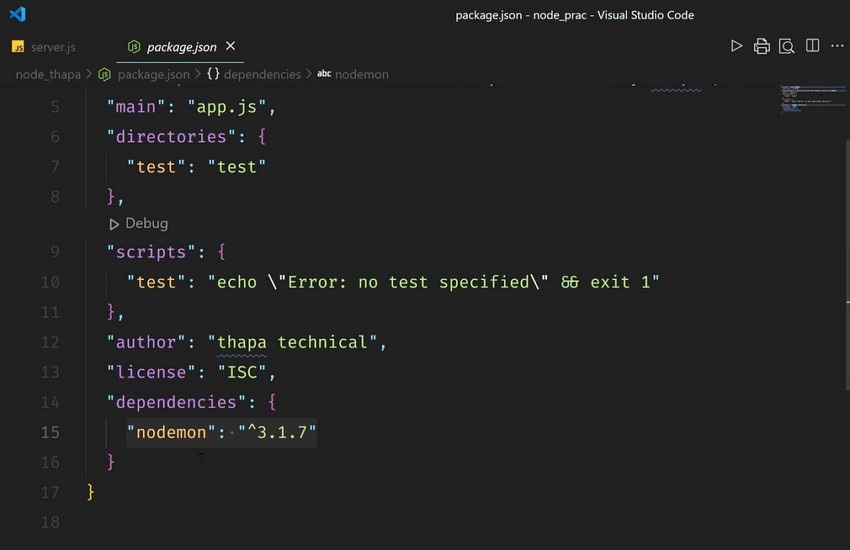Click line number 17 in the gutter
Viewport: 850px width, 550px height.
point(50,492)
